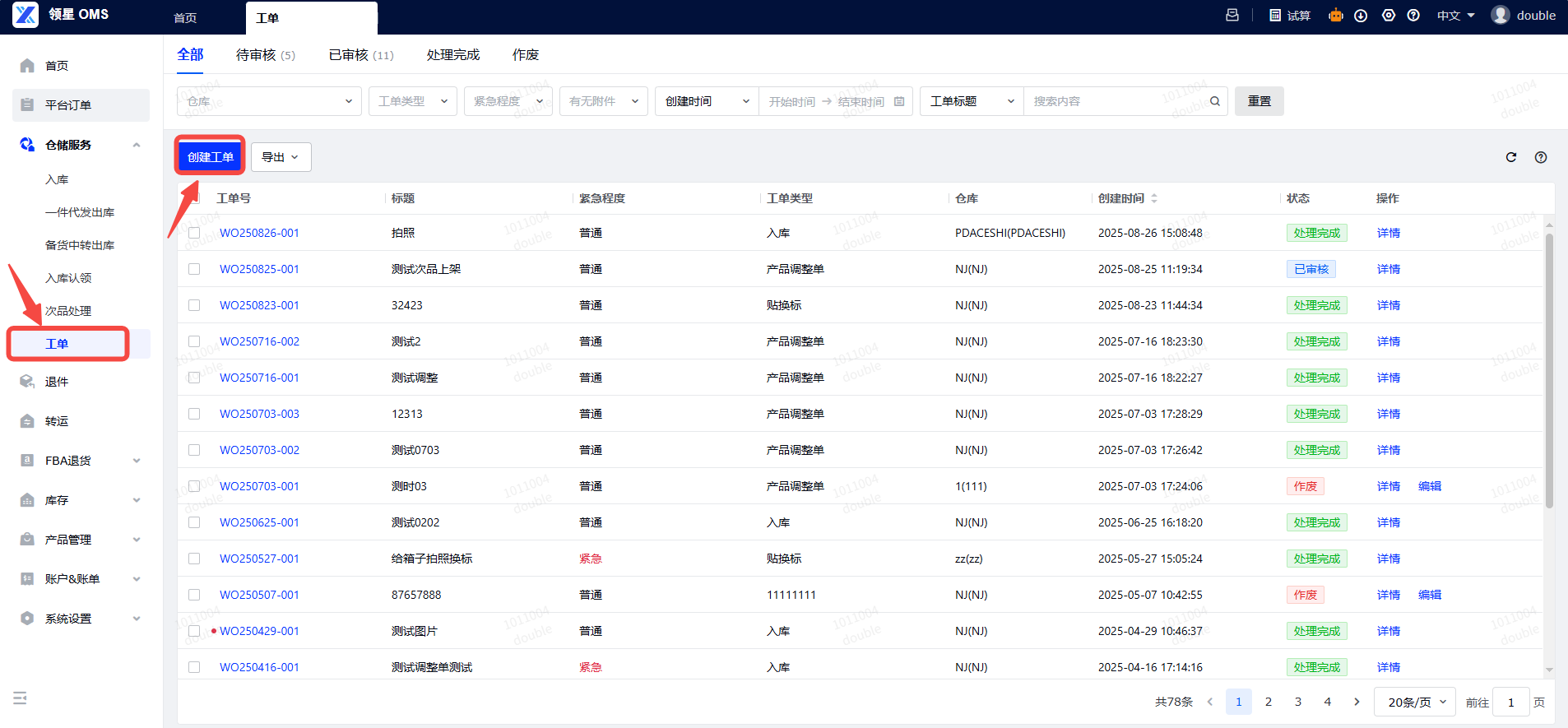Viewport: 1568px width, 728px height.
Task: Click the 首页 home icon in sidebar
Action: pyautogui.click(x=27, y=66)
